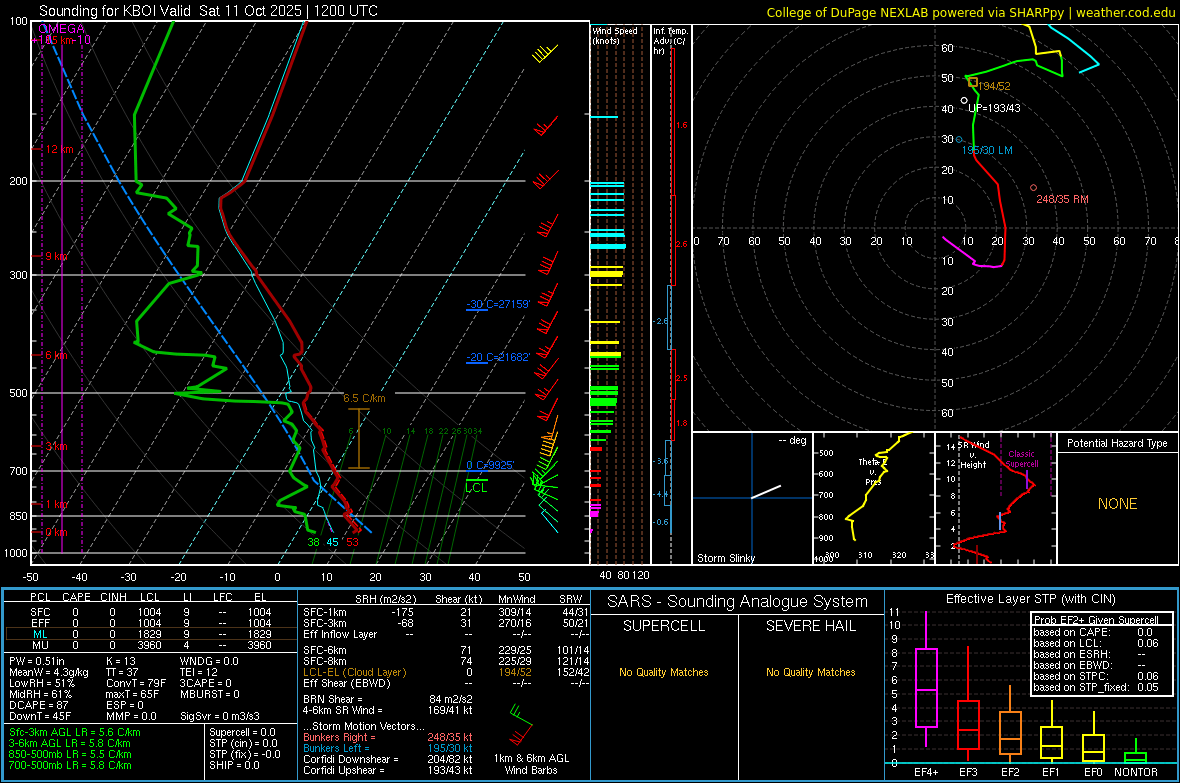The width and height of the screenshot is (1180, 783).
Task: Click 'Bunkers Right = 248/35 kt'
Action: tap(388, 737)
